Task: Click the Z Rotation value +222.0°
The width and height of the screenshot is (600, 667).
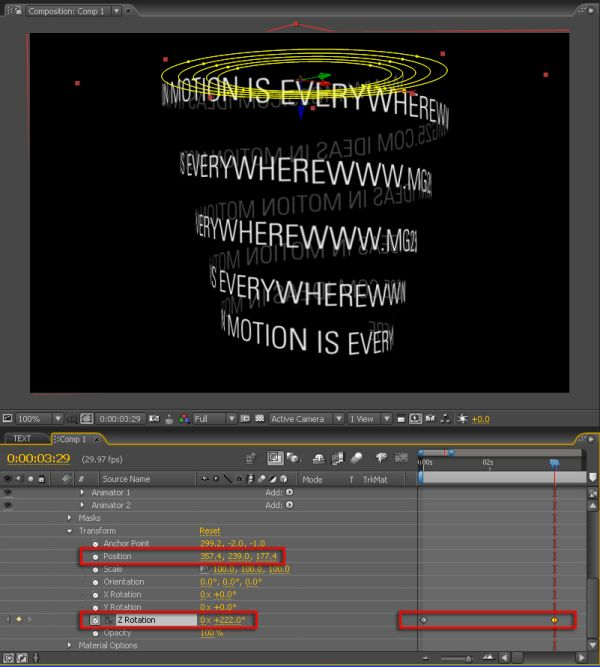Action: (230, 620)
